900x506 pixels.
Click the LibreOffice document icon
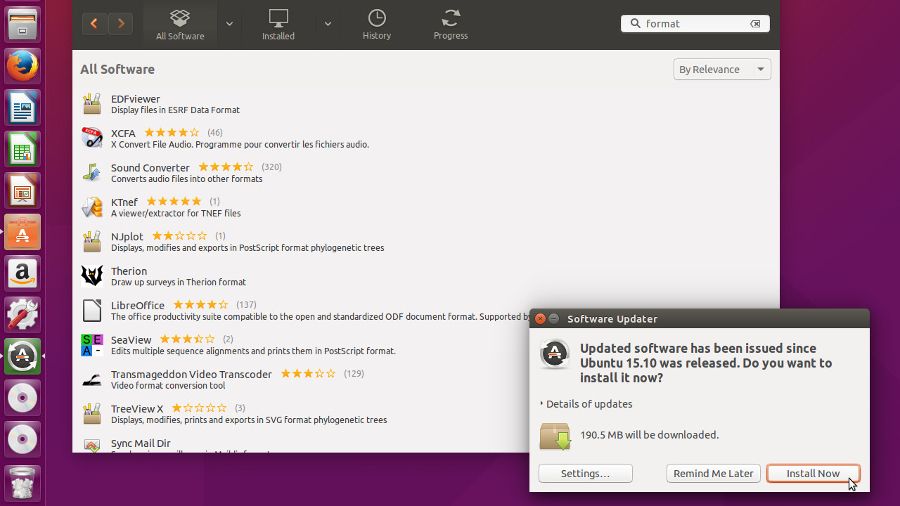92,310
